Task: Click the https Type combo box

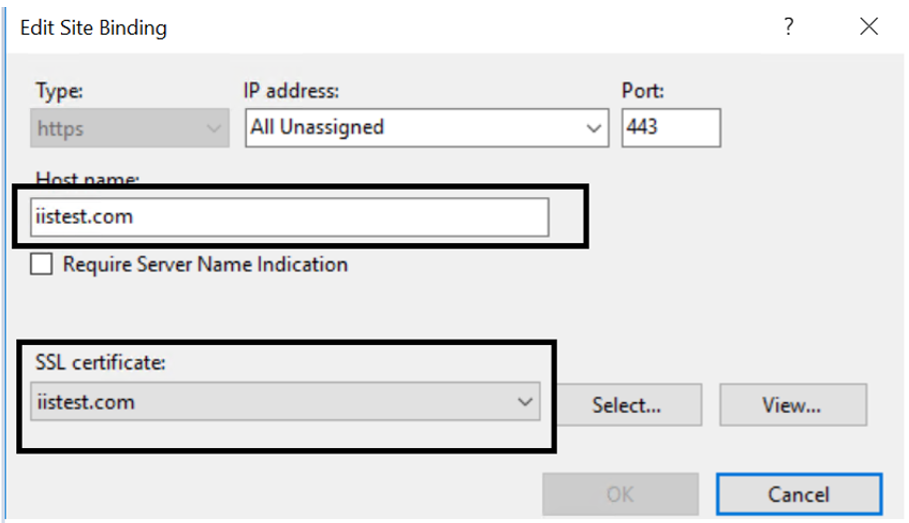Action: click(x=130, y=128)
